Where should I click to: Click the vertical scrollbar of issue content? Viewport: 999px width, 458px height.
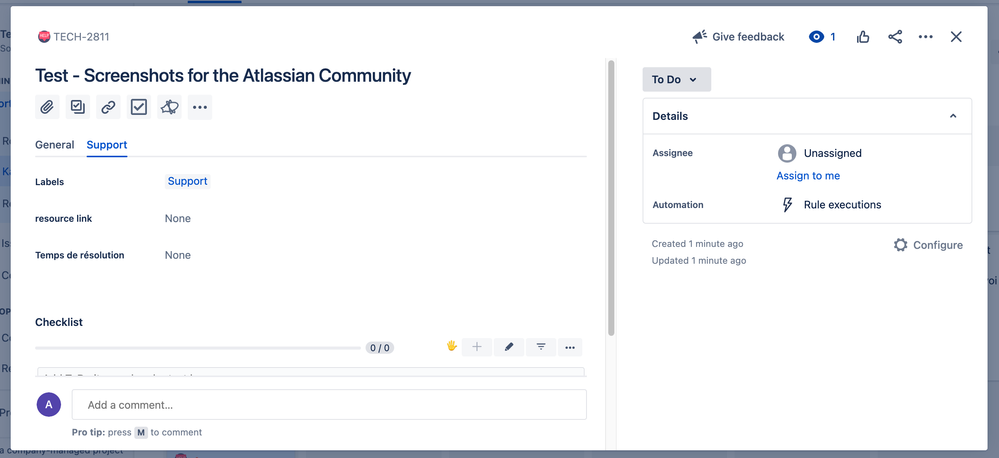[x=611, y=197]
